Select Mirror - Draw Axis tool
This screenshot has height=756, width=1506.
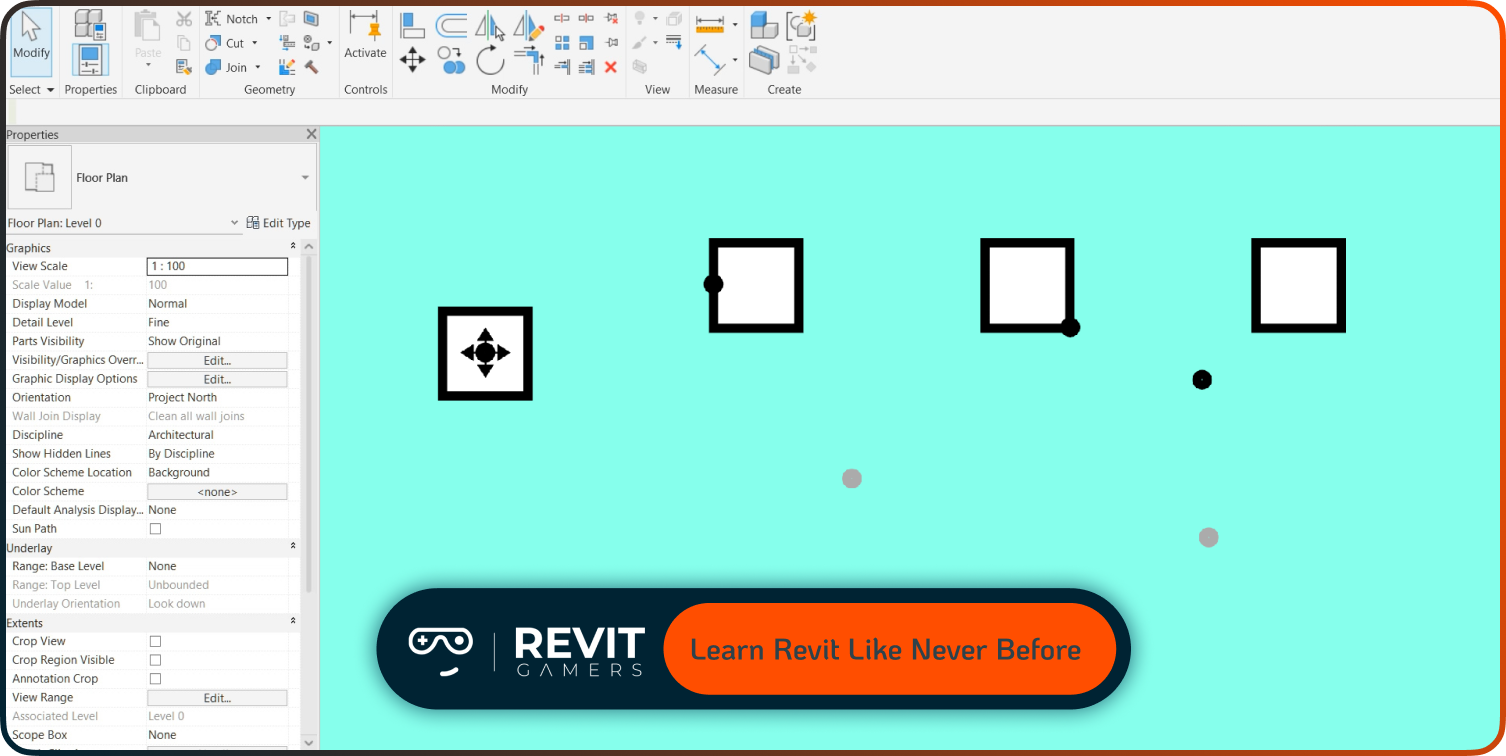coord(529,25)
